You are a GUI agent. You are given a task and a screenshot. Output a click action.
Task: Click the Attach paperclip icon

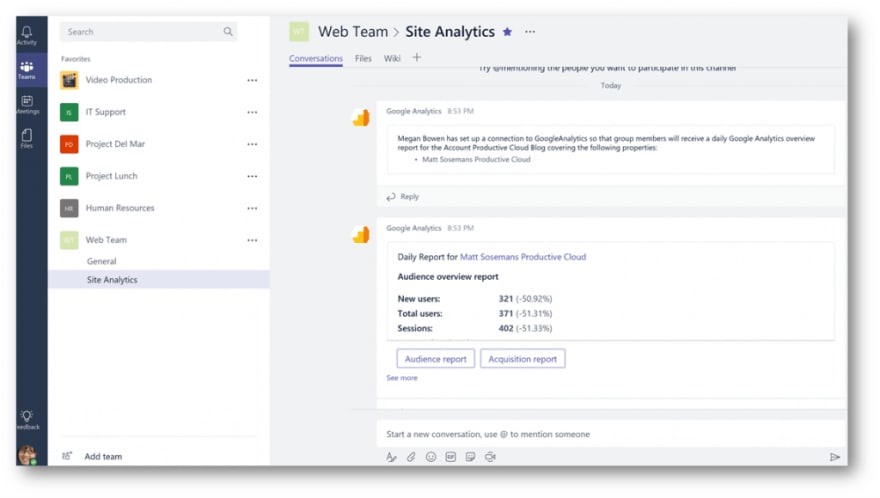click(x=411, y=457)
